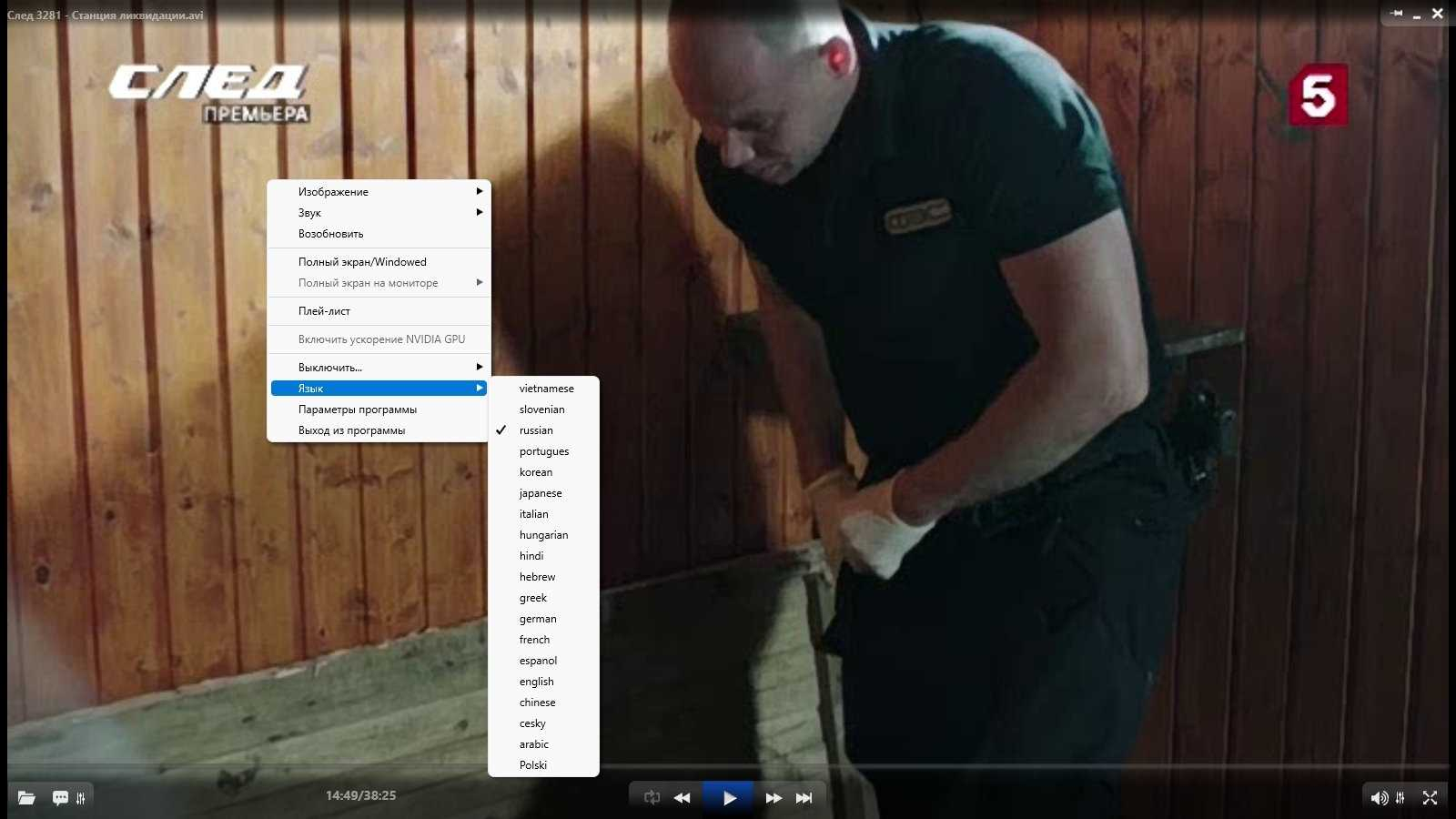Select italian language
The height and width of the screenshot is (819, 1456).
tap(543, 514)
